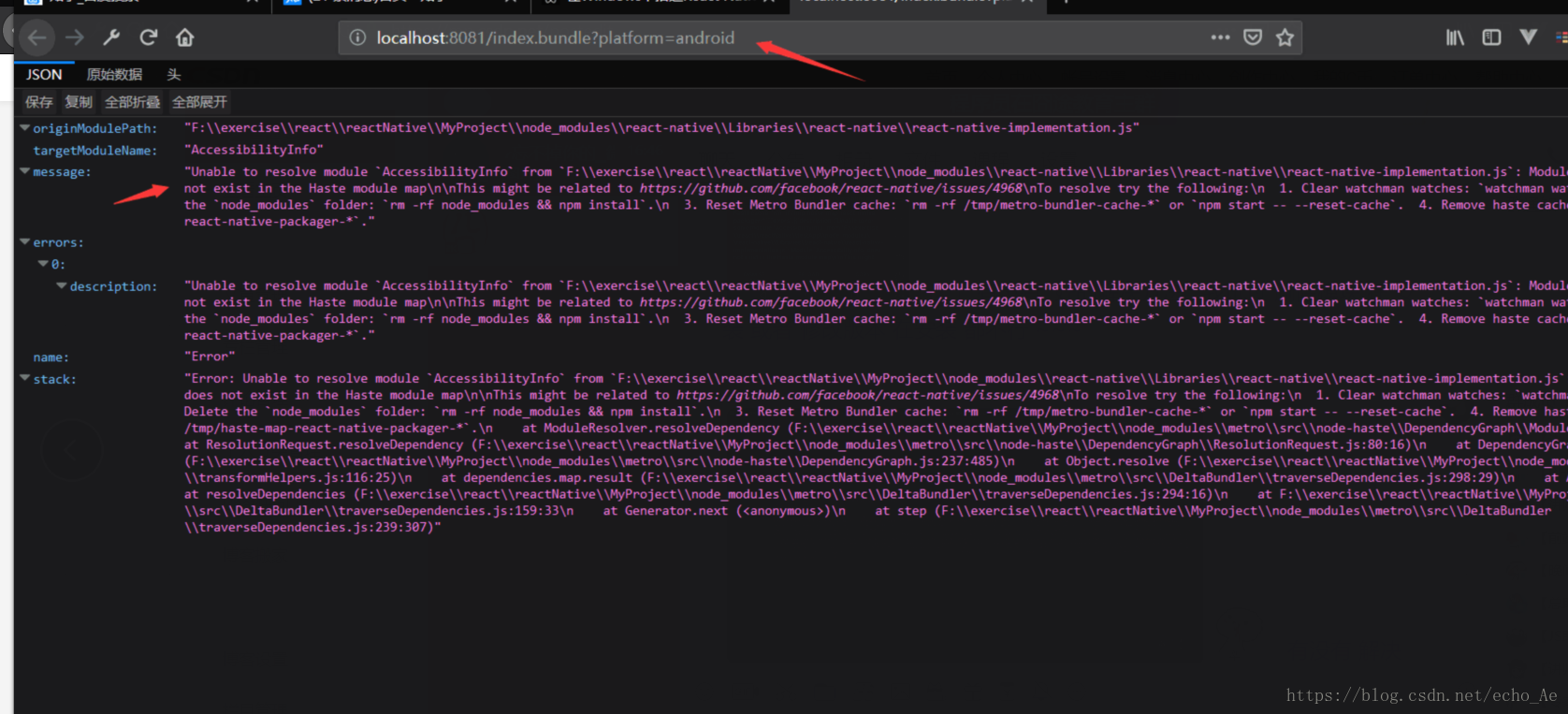This screenshot has width=1568, height=714.
Task: Collapse the description row
Action: click(x=62, y=285)
